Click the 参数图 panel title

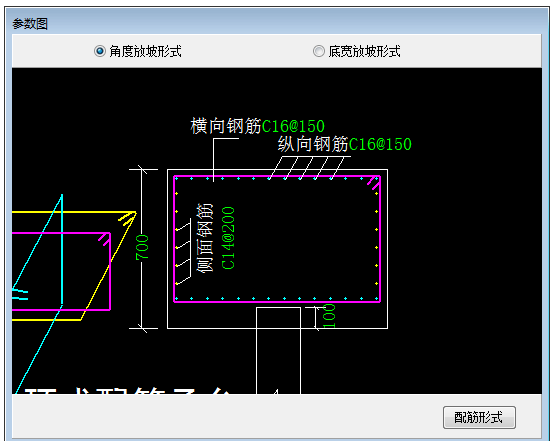(x=30, y=24)
